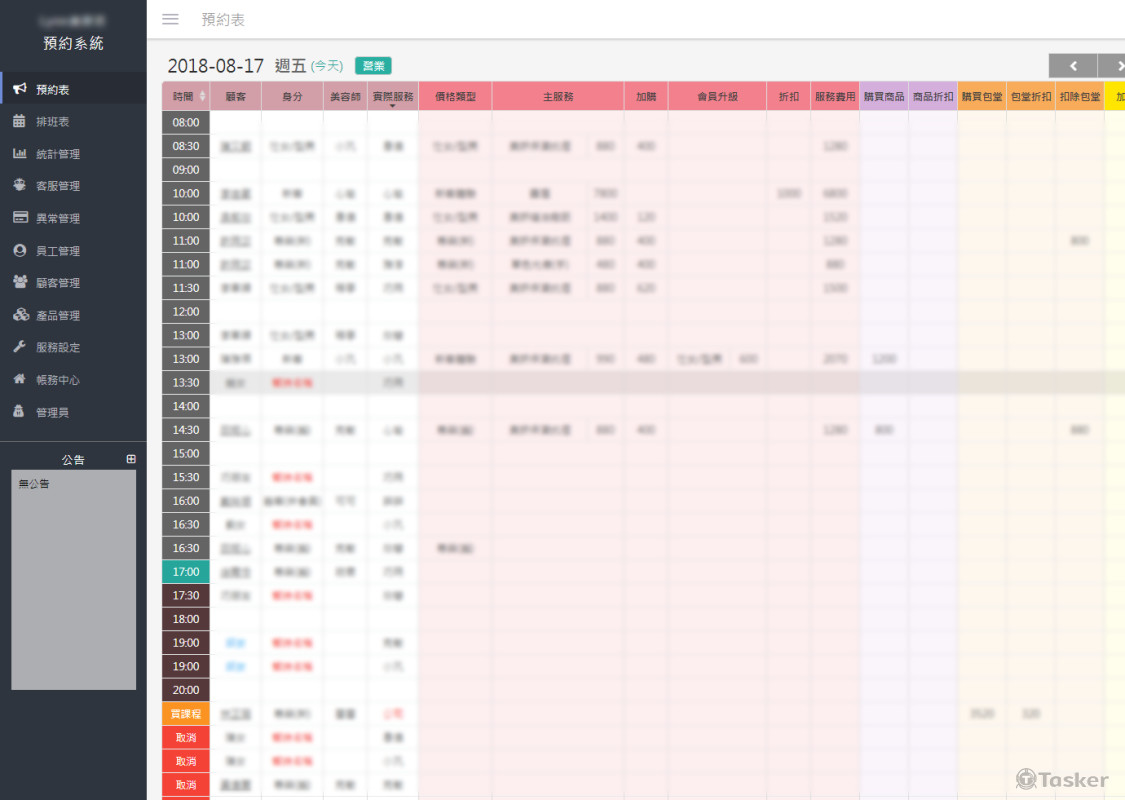The height and width of the screenshot is (800, 1125).
Task: Open 管理員 in the sidebar
Action: [52, 412]
